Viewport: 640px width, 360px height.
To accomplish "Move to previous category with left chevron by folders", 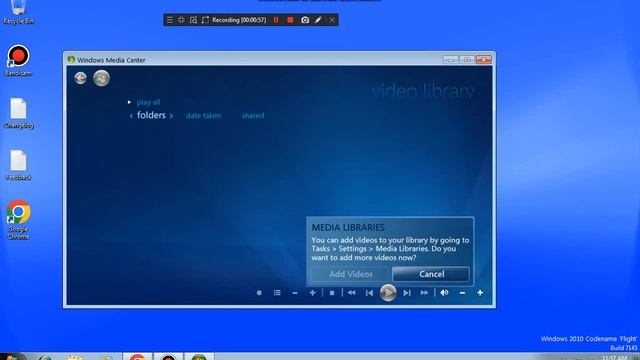I will click(131, 116).
